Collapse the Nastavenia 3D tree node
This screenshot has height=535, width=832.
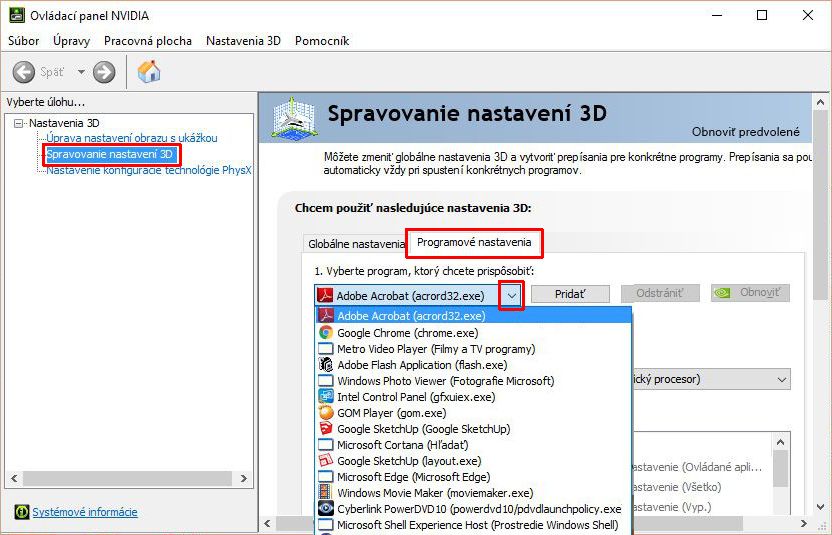[x=19, y=123]
